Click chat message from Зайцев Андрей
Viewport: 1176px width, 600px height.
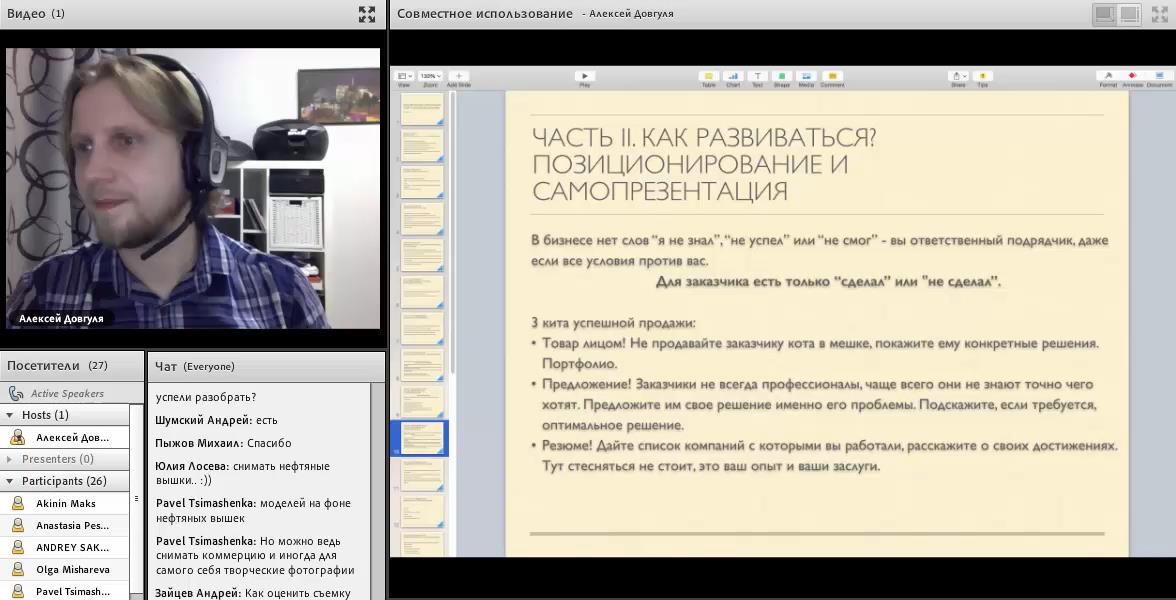pos(253,592)
